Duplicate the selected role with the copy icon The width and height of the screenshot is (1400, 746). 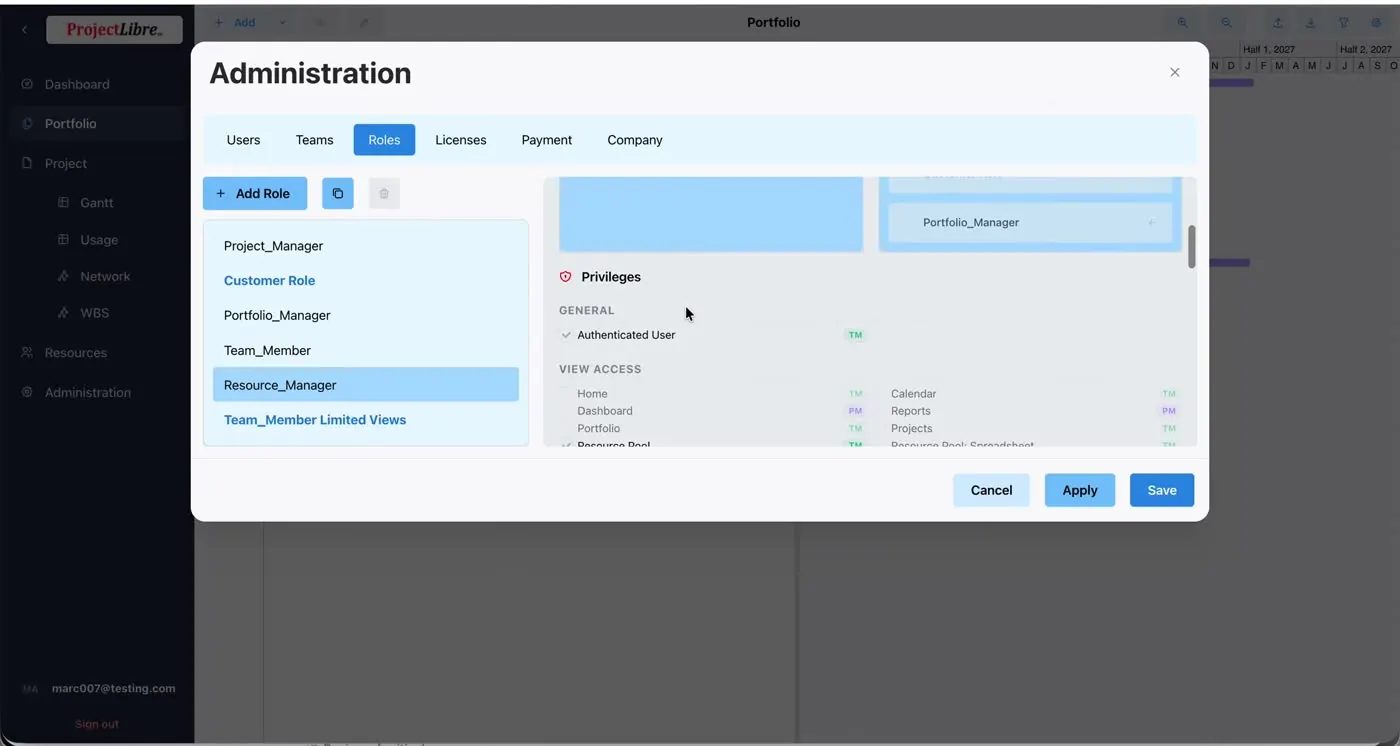(x=338, y=193)
